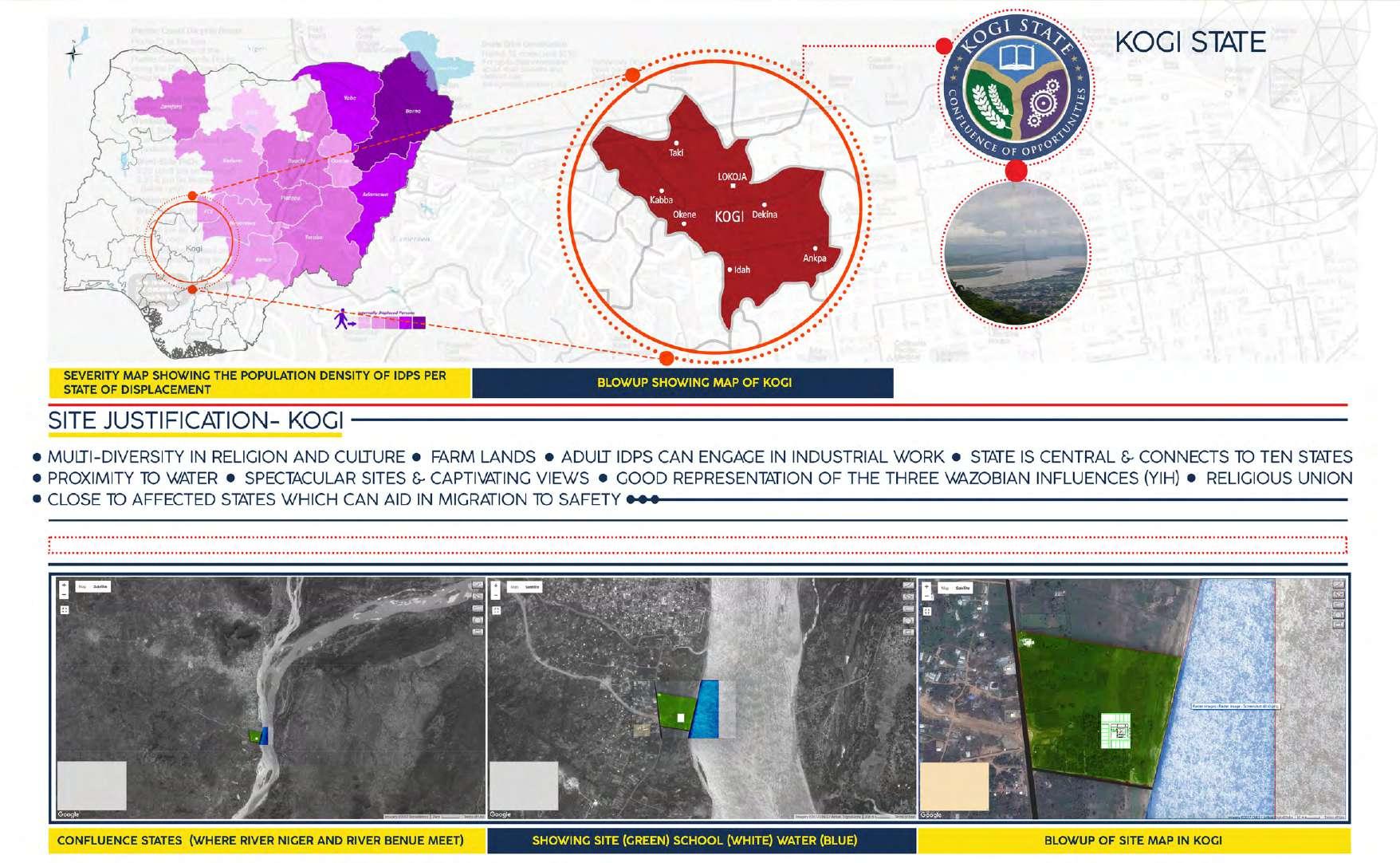Zoom in on the site blowup map
Screen dimensions: 1400x863
[926, 586]
